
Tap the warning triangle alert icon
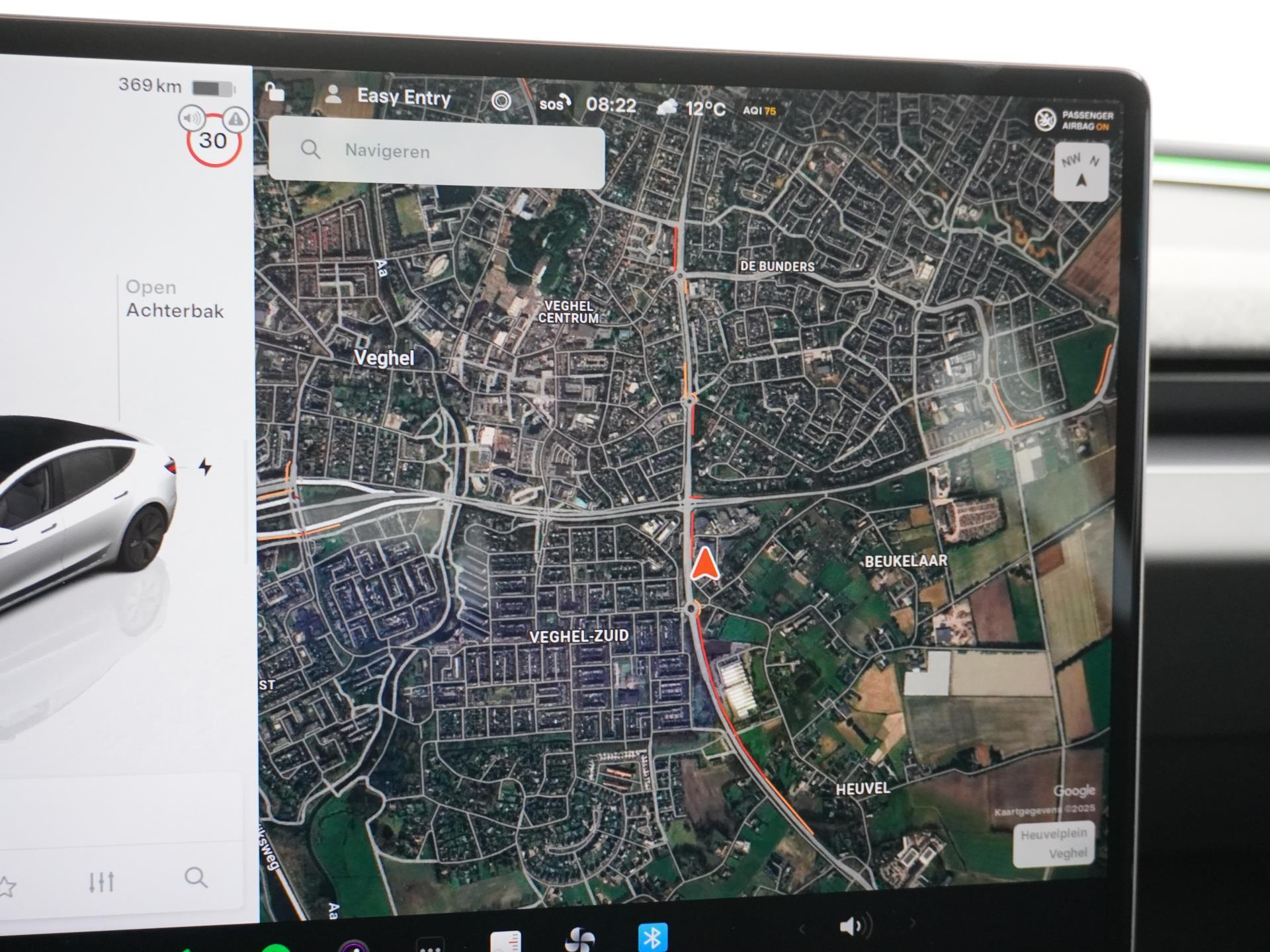(x=235, y=120)
